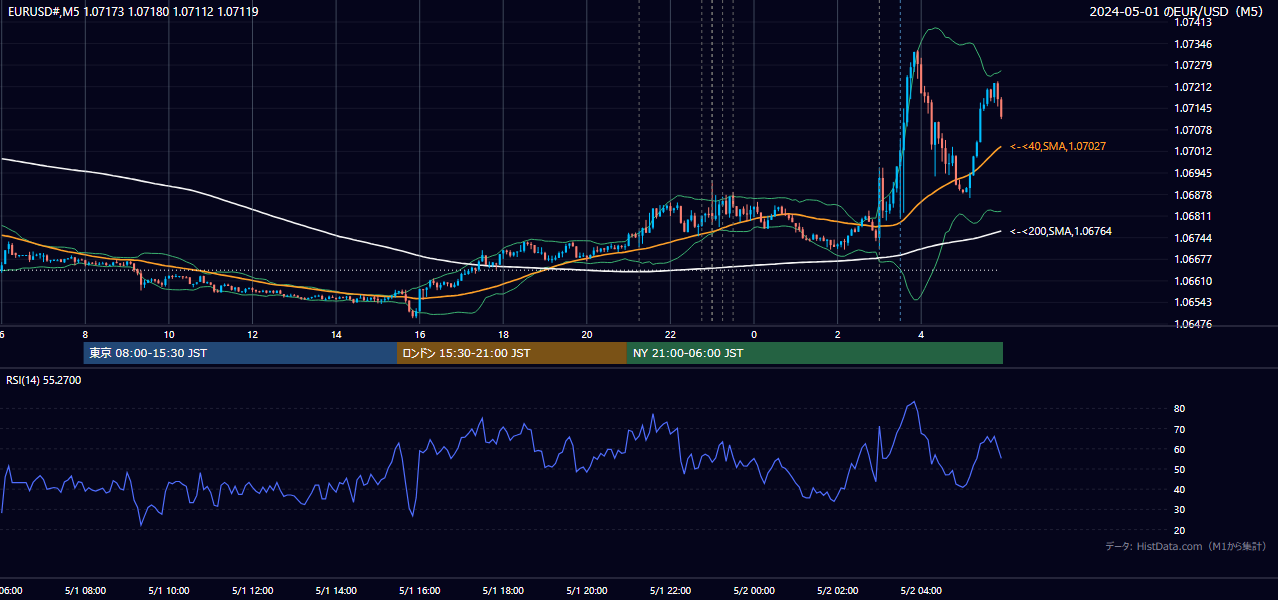This screenshot has height=600, width=1278.
Task: Click the 5/1 10:00 time axis label
Action: pyautogui.click(x=169, y=590)
